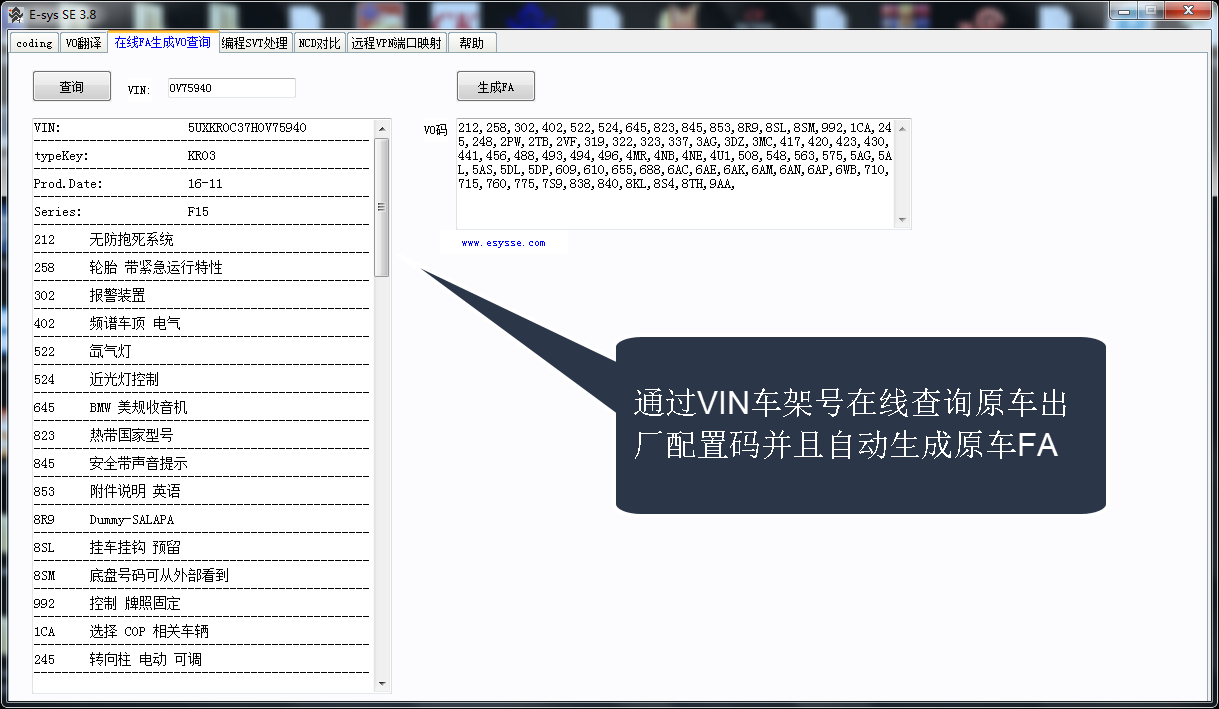
Task: Click the VO码 box scroll up arrow
Action: [x=903, y=128]
